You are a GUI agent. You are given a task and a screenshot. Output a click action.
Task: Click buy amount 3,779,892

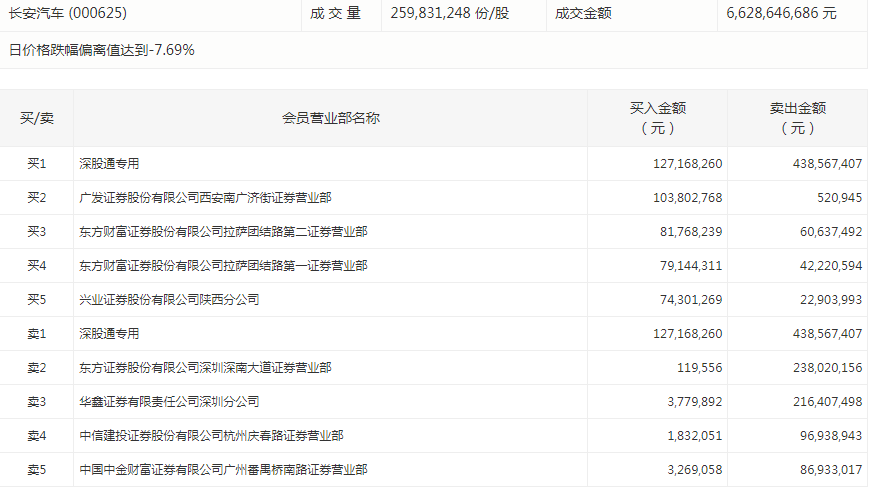[695, 402]
